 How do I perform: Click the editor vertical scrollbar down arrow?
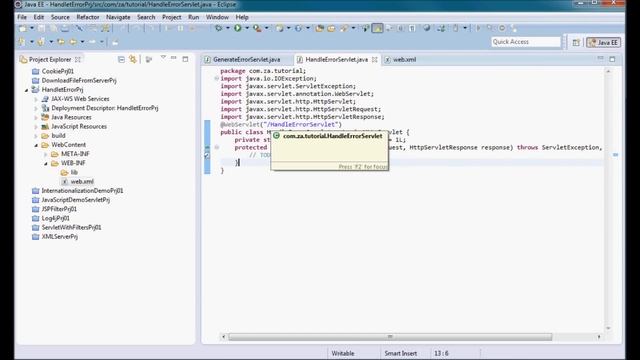pyautogui.click(x=608, y=328)
